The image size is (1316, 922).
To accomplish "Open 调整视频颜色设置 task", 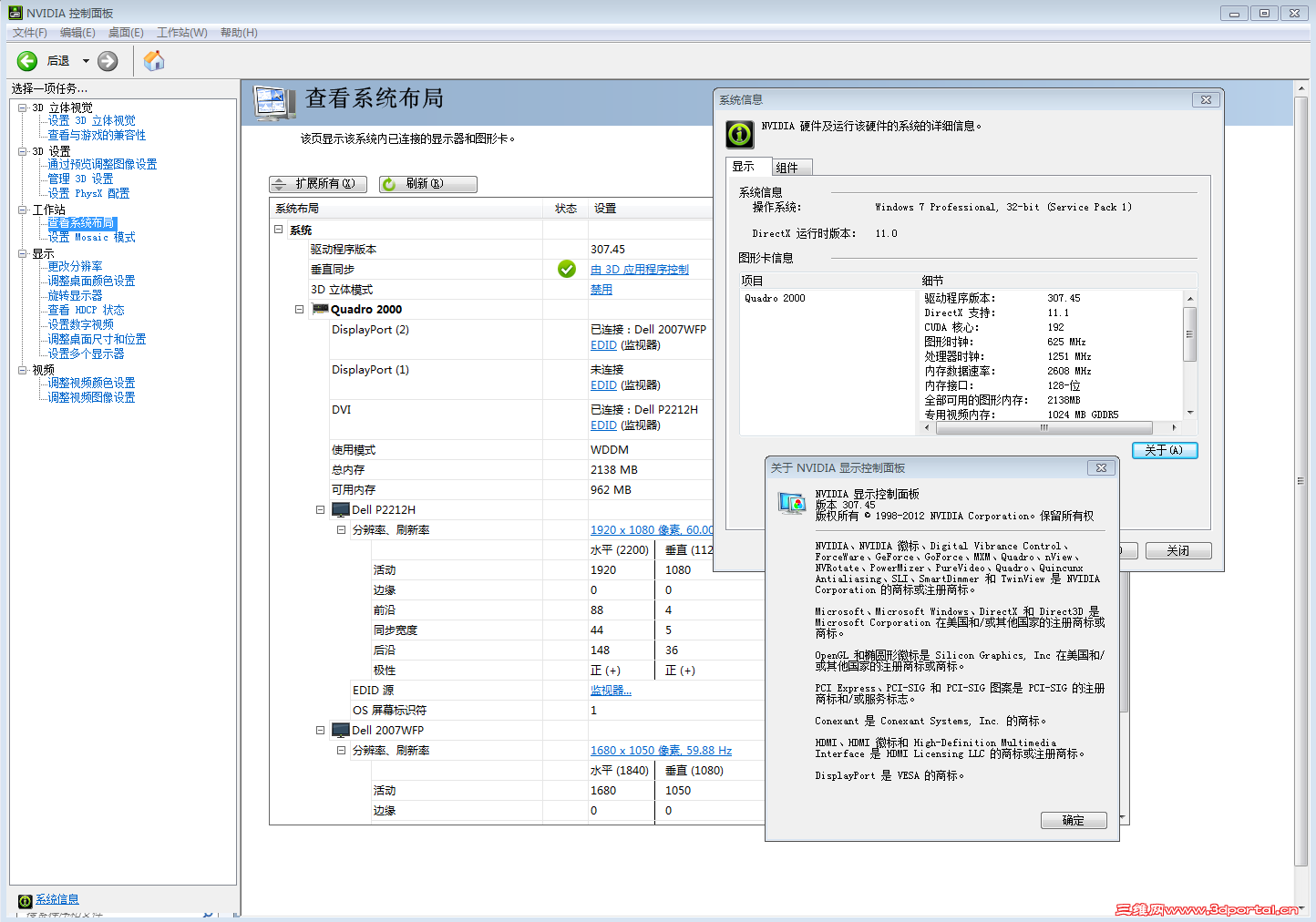I will [91, 383].
